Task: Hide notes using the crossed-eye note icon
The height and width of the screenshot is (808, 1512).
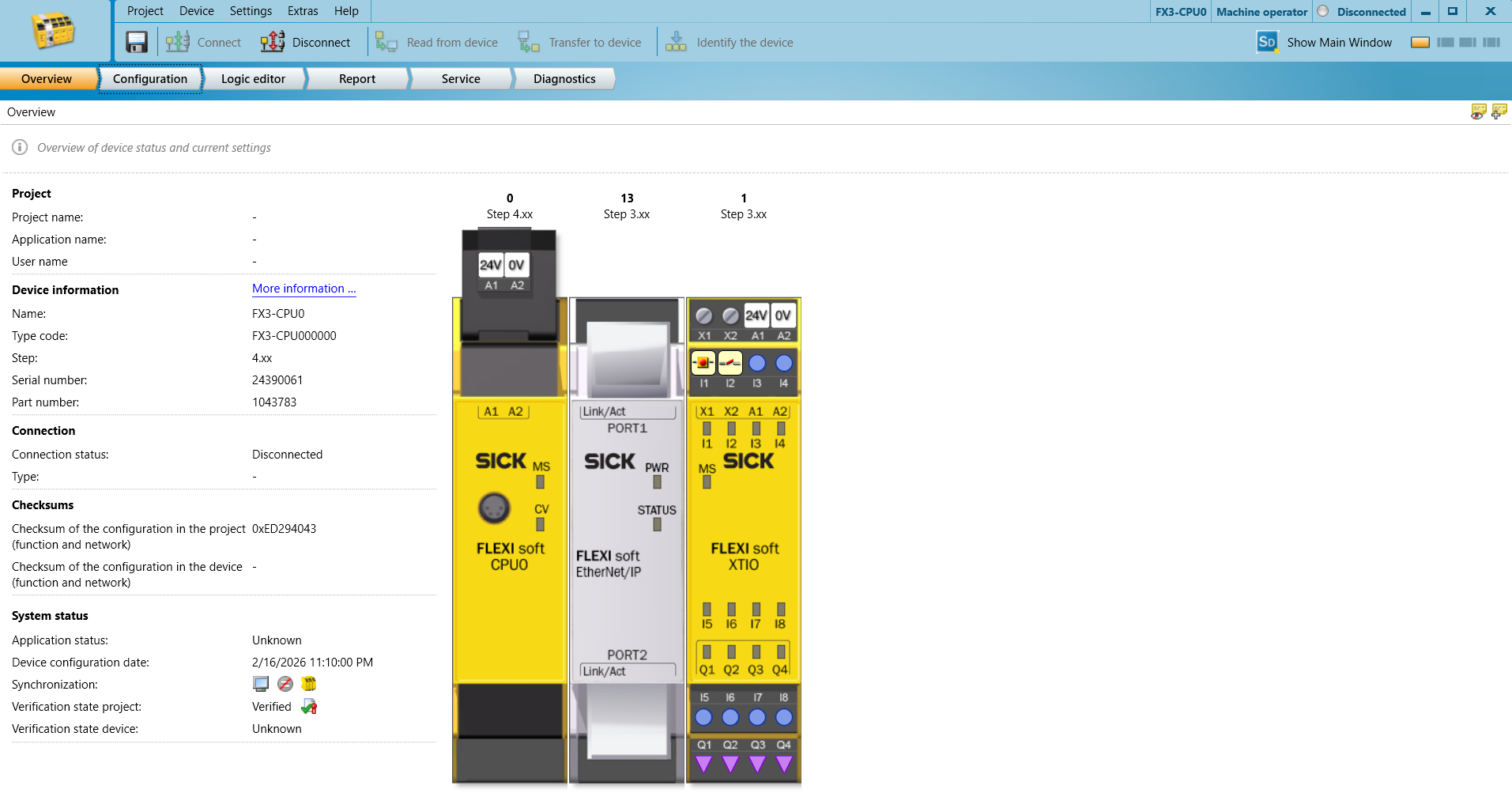Action: 1478,112
